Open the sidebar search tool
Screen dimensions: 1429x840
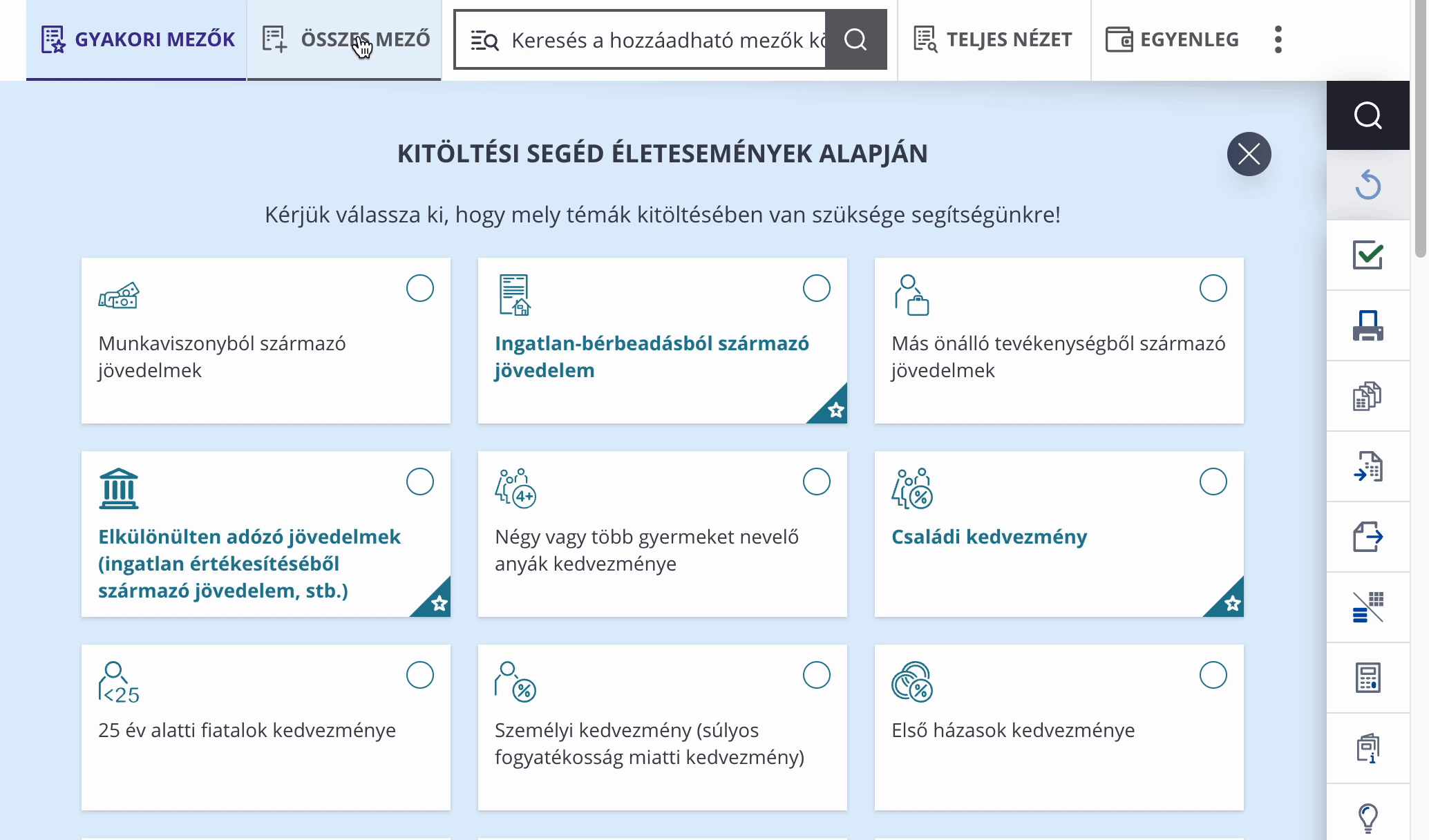click(1368, 115)
